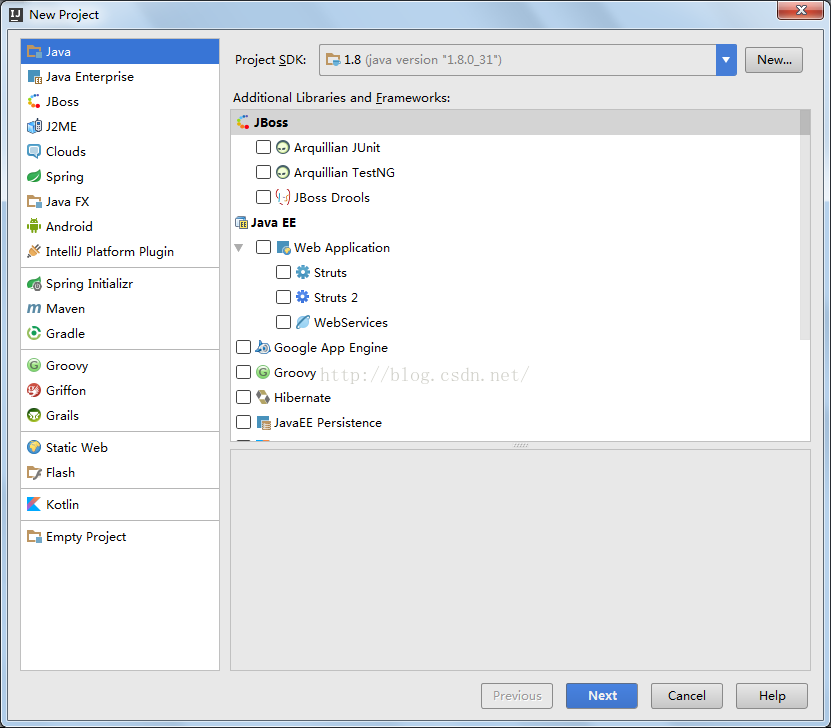The height and width of the screenshot is (728, 831).
Task: Choose the Grails icon
Action: point(34,415)
